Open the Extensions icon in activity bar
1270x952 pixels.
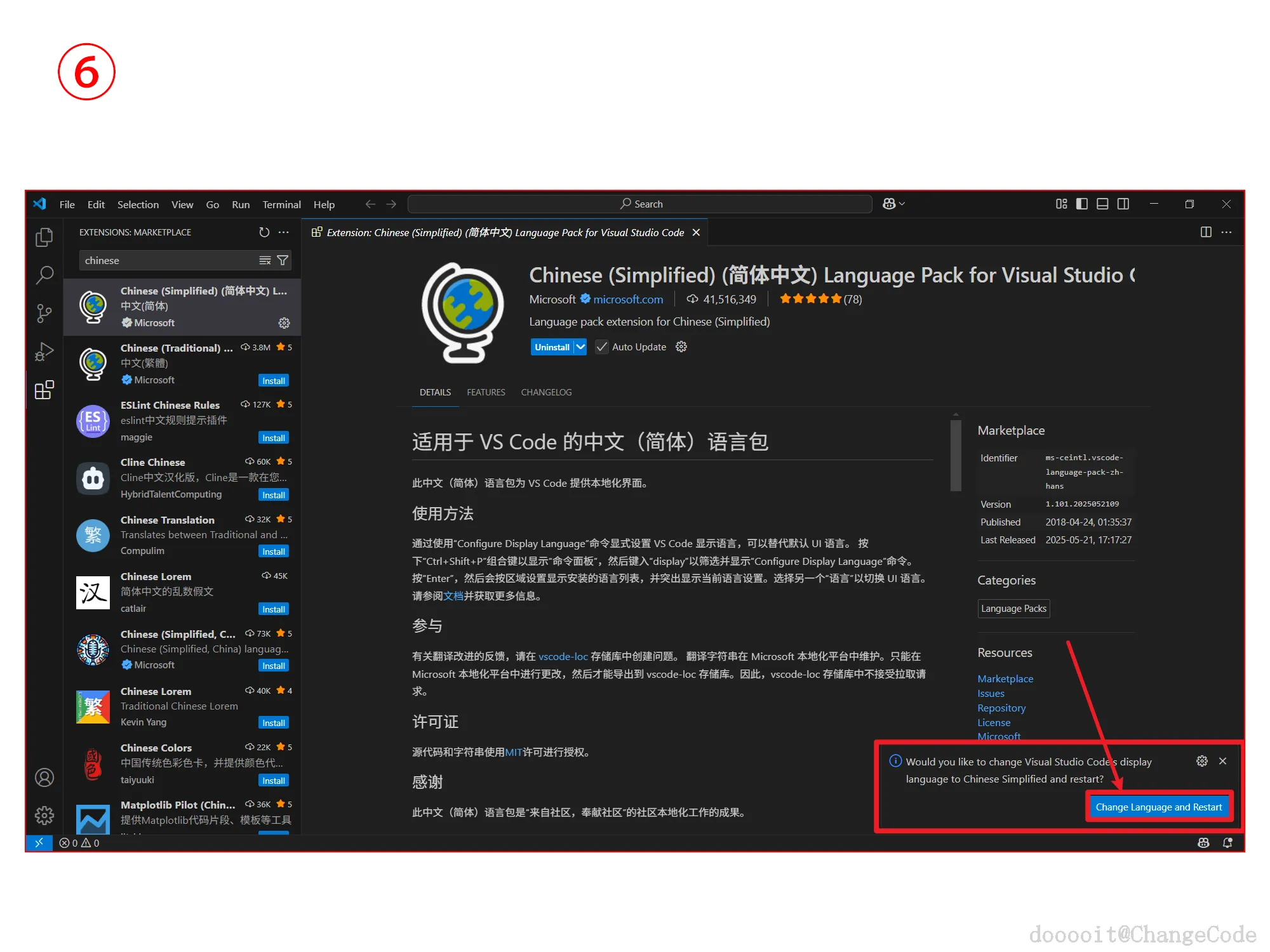click(44, 390)
